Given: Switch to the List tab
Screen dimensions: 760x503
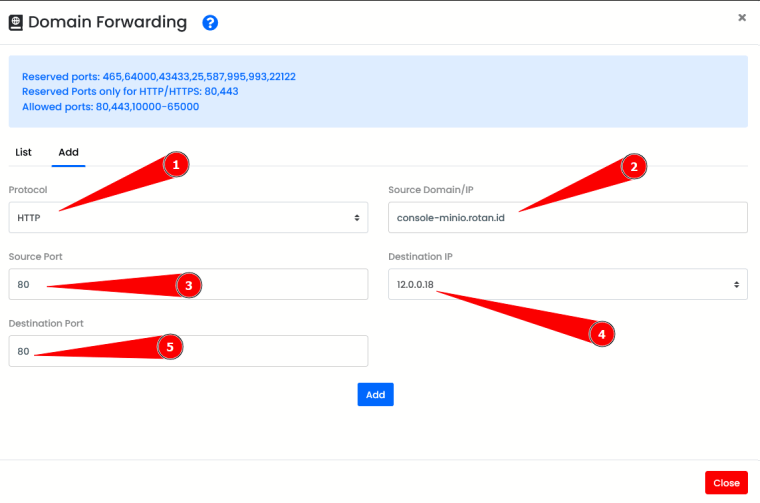Looking at the screenshot, I should pyautogui.click(x=23, y=152).
